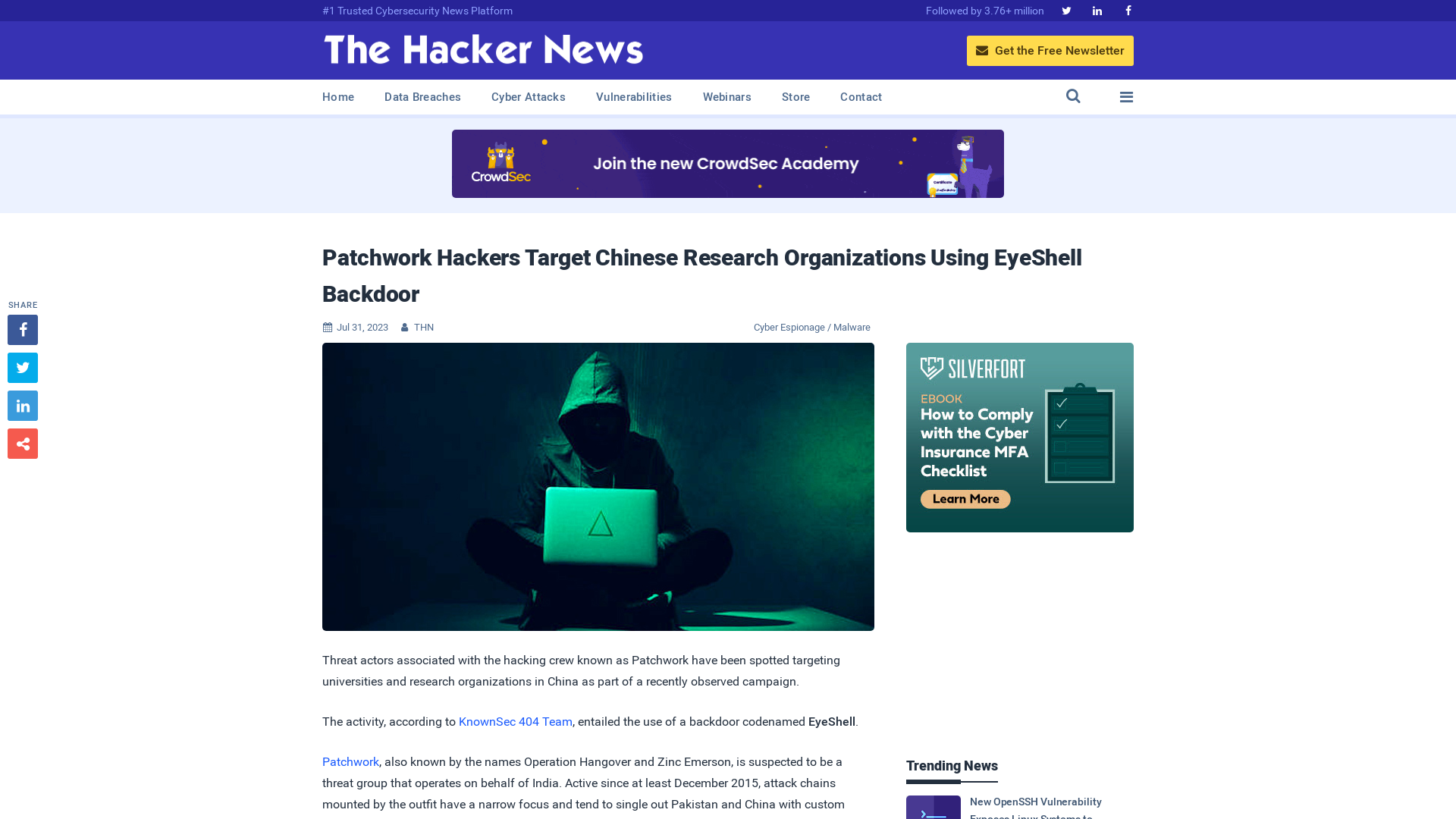
Task: Click the KnownSec 404 Team hyperlink
Action: (x=515, y=721)
